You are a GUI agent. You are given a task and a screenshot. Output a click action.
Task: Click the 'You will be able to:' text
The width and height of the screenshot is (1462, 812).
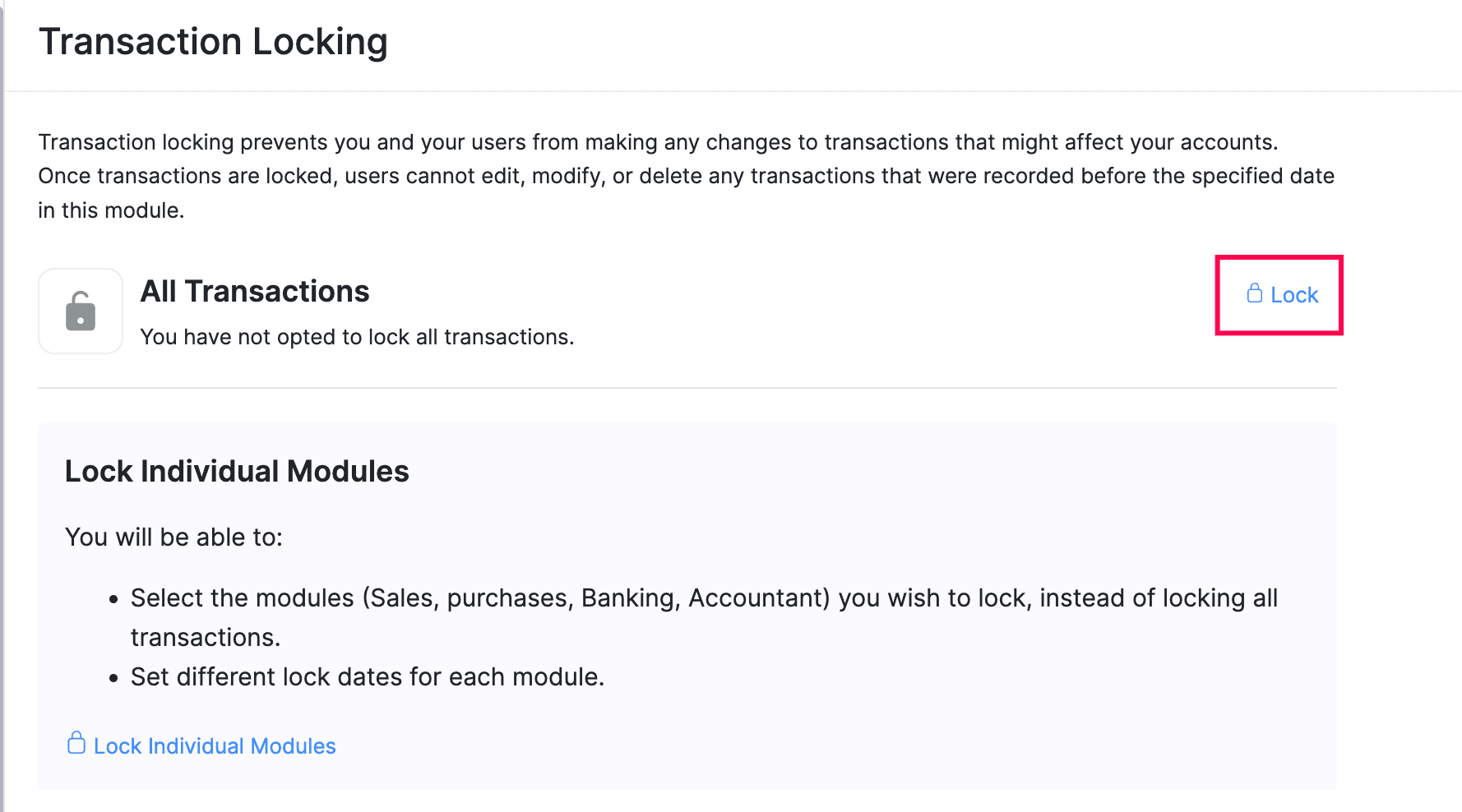click(x=173, y=537)
